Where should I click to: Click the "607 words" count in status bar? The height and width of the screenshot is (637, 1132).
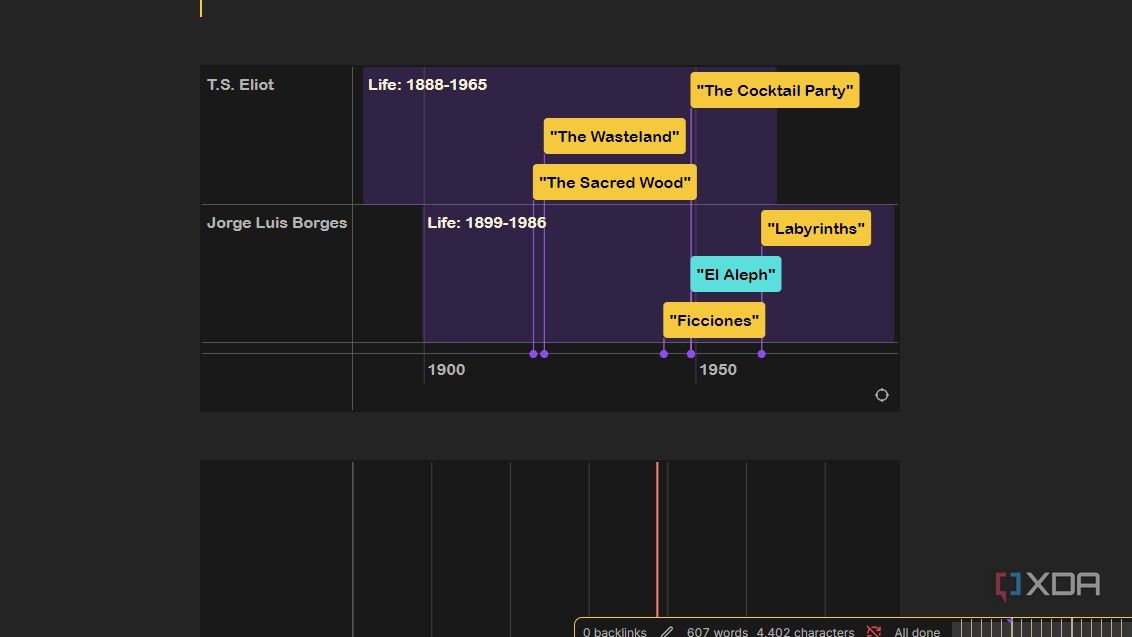pyautogui.click(x=717, y=632)
